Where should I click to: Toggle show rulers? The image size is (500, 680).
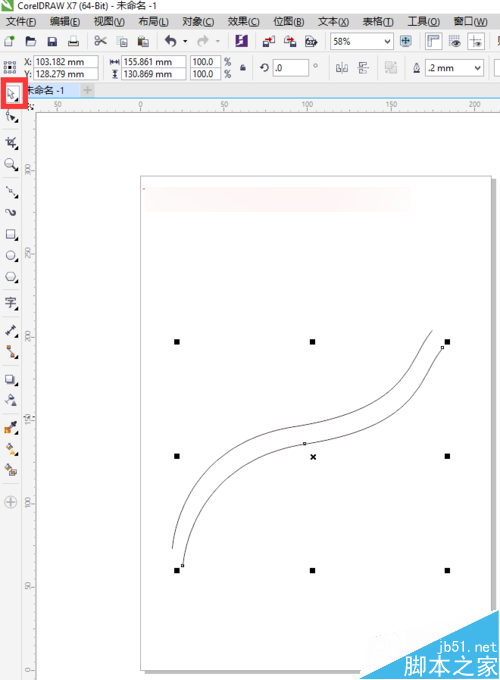click(x=433, y=42)
